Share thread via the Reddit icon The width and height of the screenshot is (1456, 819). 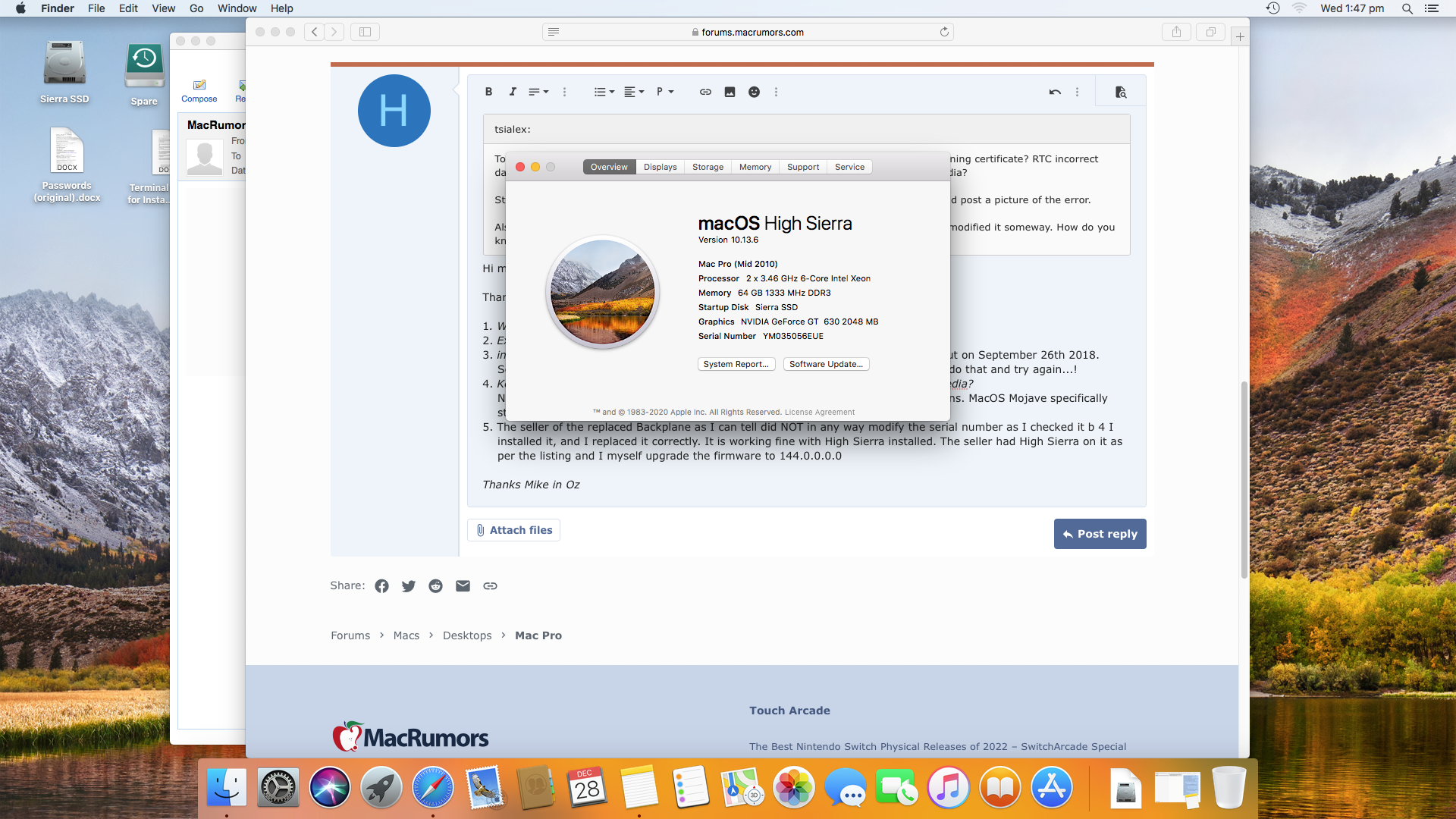tap(435, 586)
